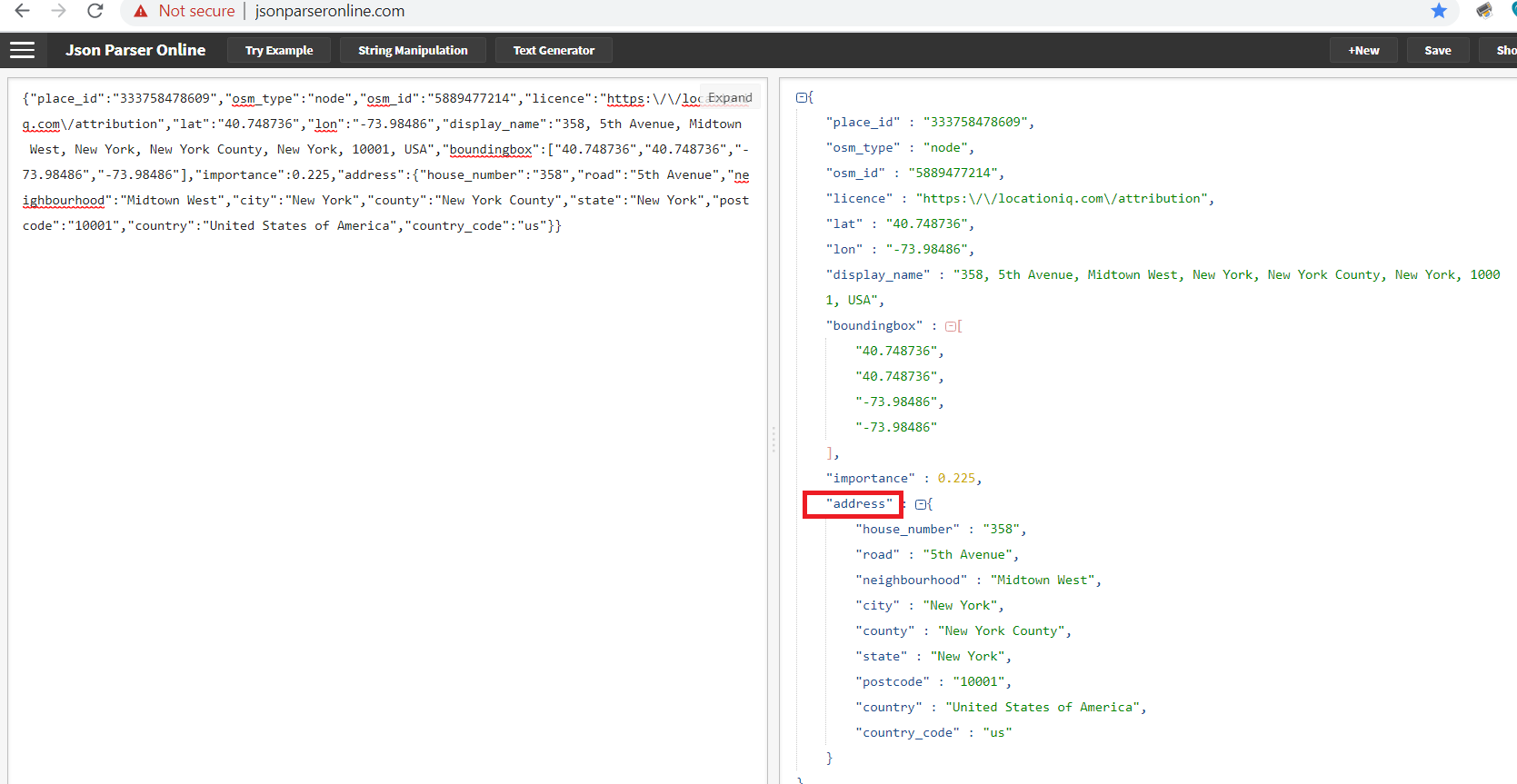
Task: Open String Manipulation in the navbar
Action: pyautogui.click(x=413, y=51)
